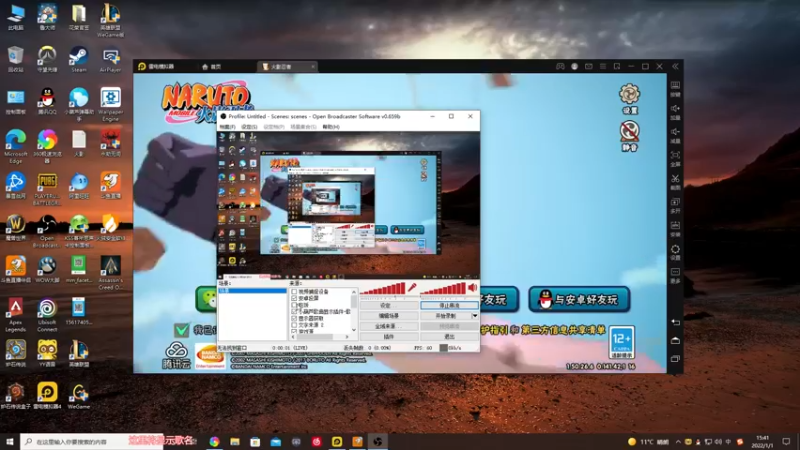Viewport: 800px width, 450px height.
Task: Open the OBS 帮助(H) menu
Action: pyautogui.click(x=331, y=127)
